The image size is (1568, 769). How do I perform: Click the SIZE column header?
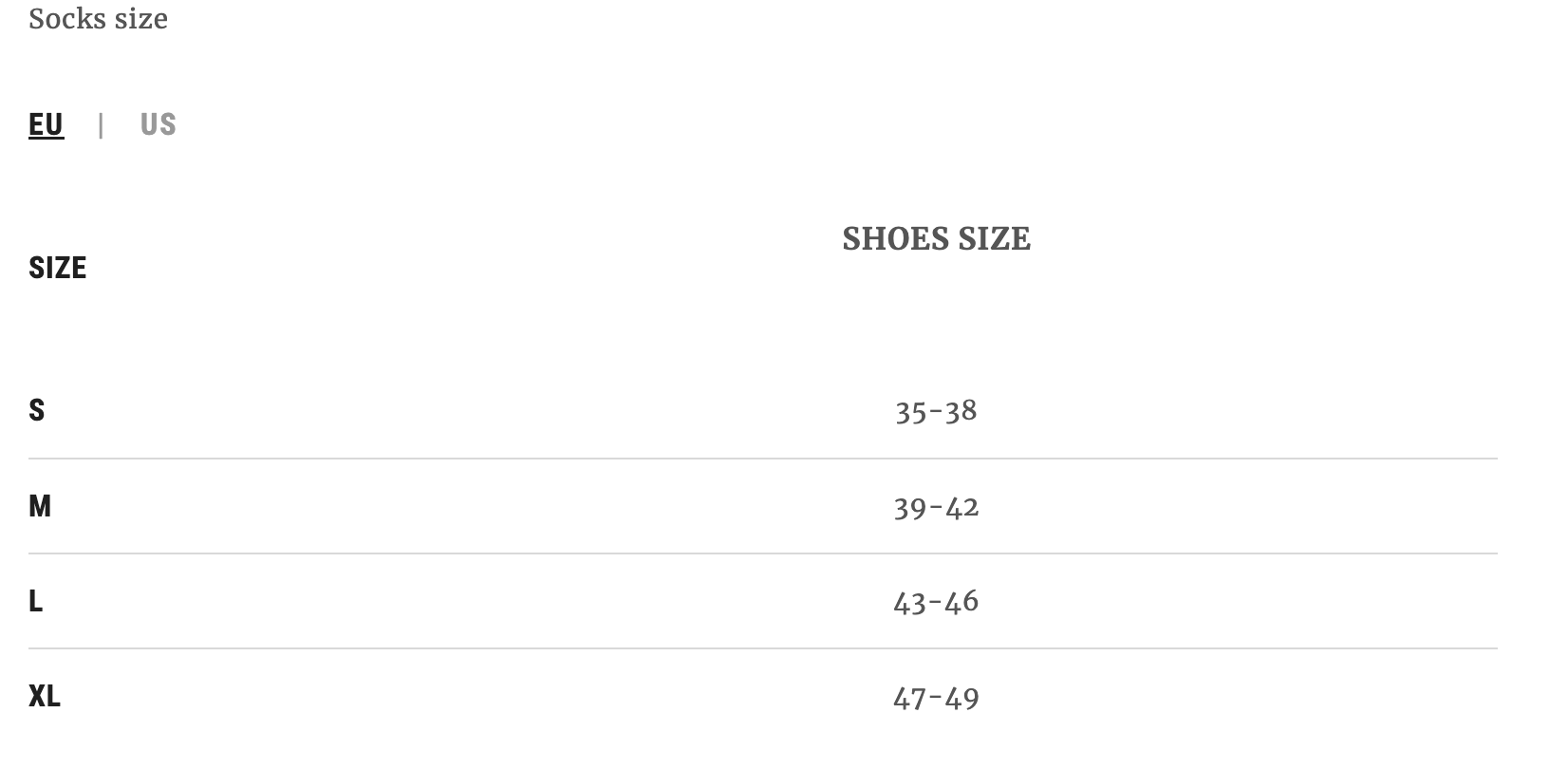click(x=58, y=268)
